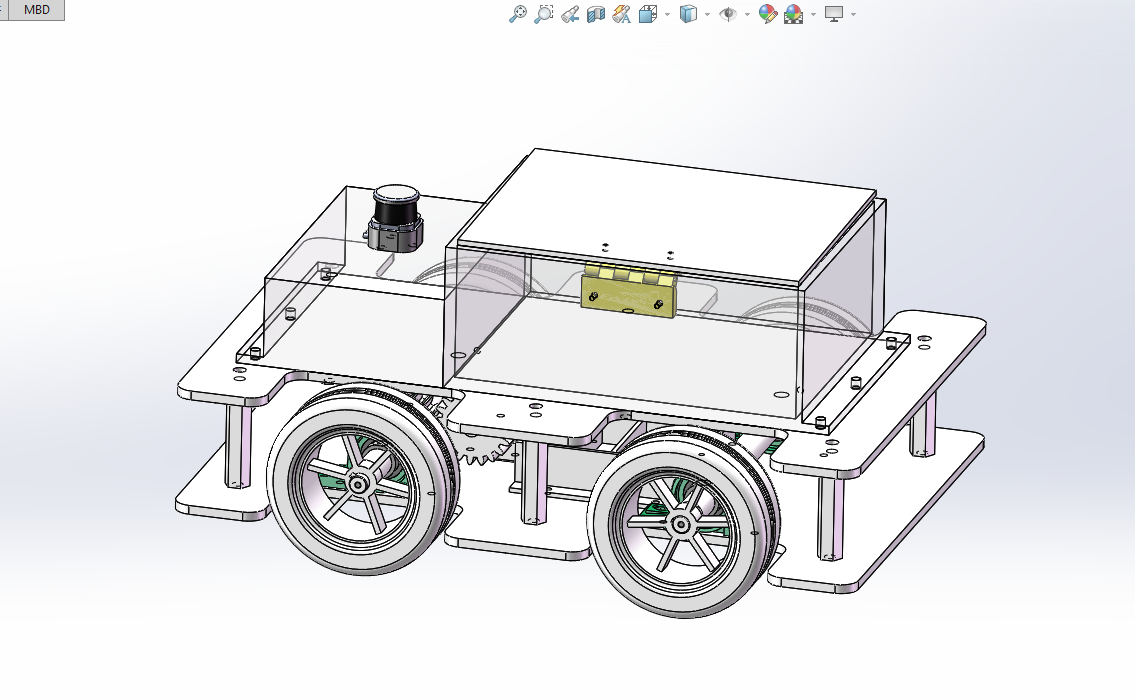Expand the View Orientation dropdown arrow

coord(667,14)
